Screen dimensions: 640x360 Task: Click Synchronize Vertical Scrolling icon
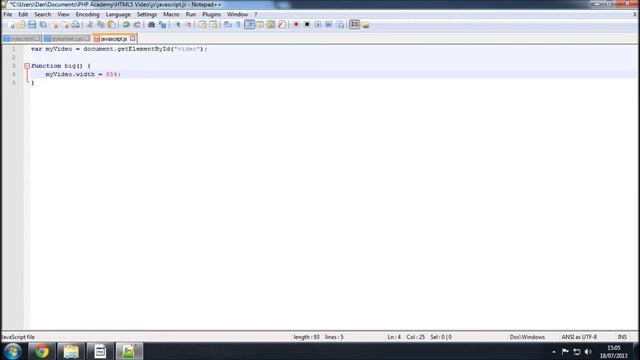click(x=202, y=25)
